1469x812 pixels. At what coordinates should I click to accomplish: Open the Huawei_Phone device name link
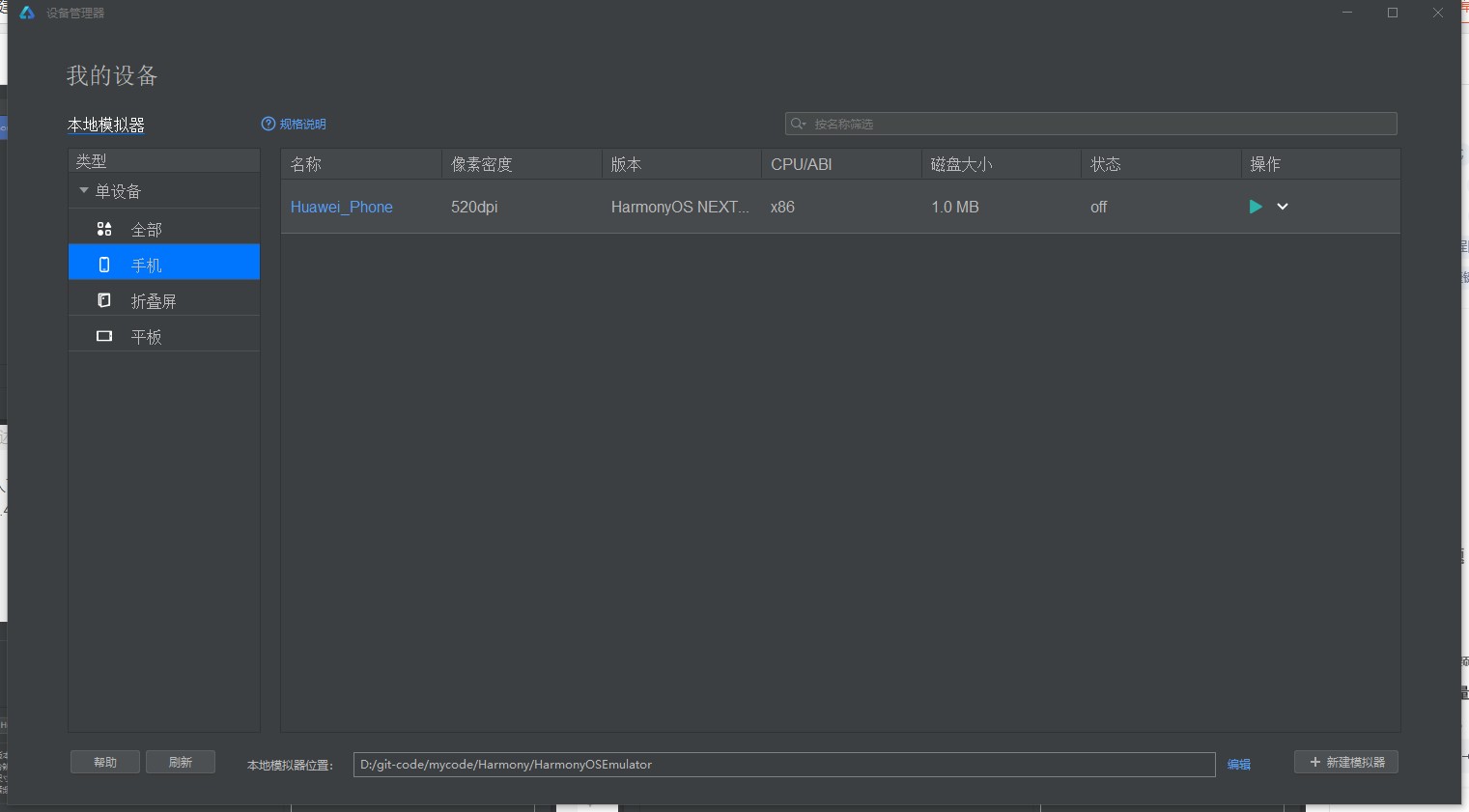pyautogui.click(x=342, y=208)
